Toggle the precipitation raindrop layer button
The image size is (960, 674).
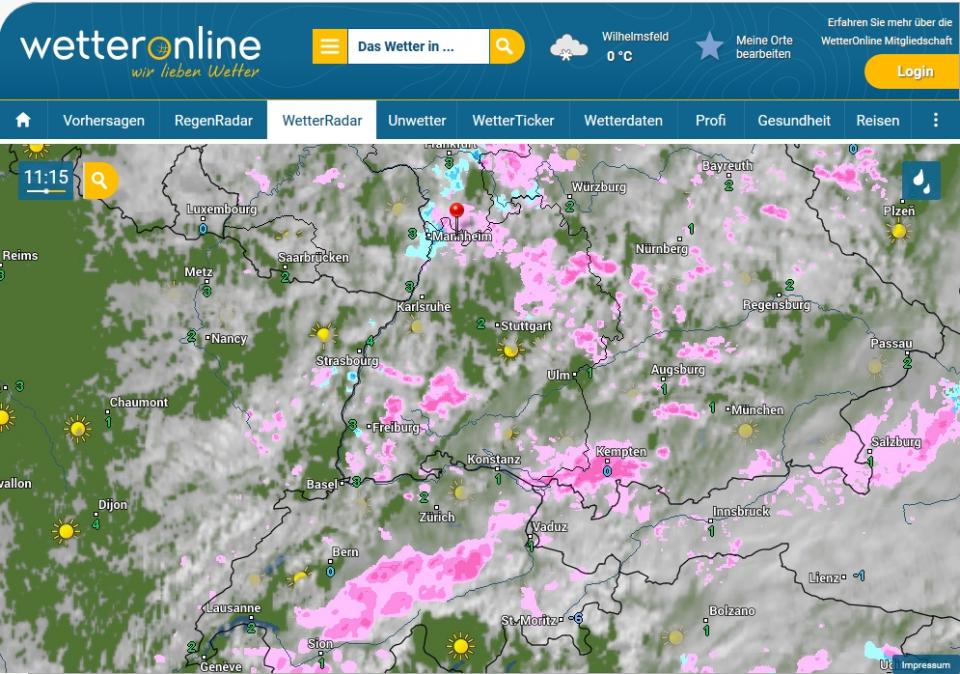tap(921, 181)
